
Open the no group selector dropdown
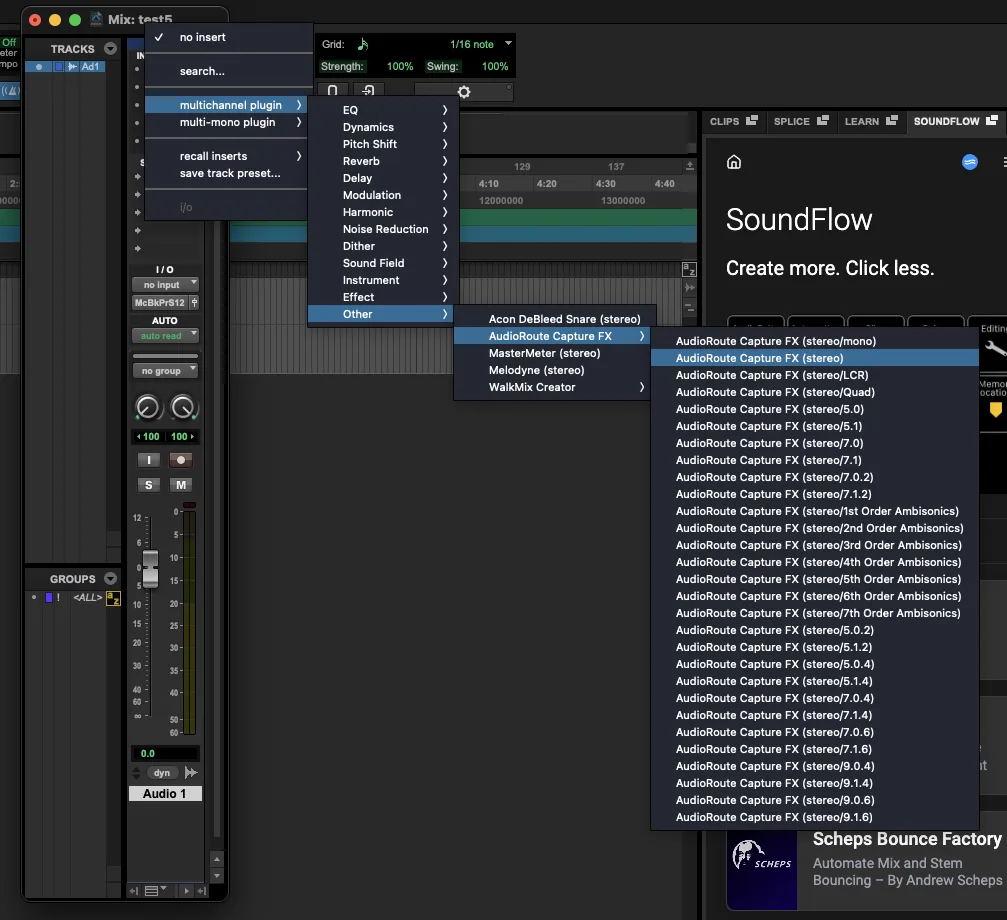point(165,370)
